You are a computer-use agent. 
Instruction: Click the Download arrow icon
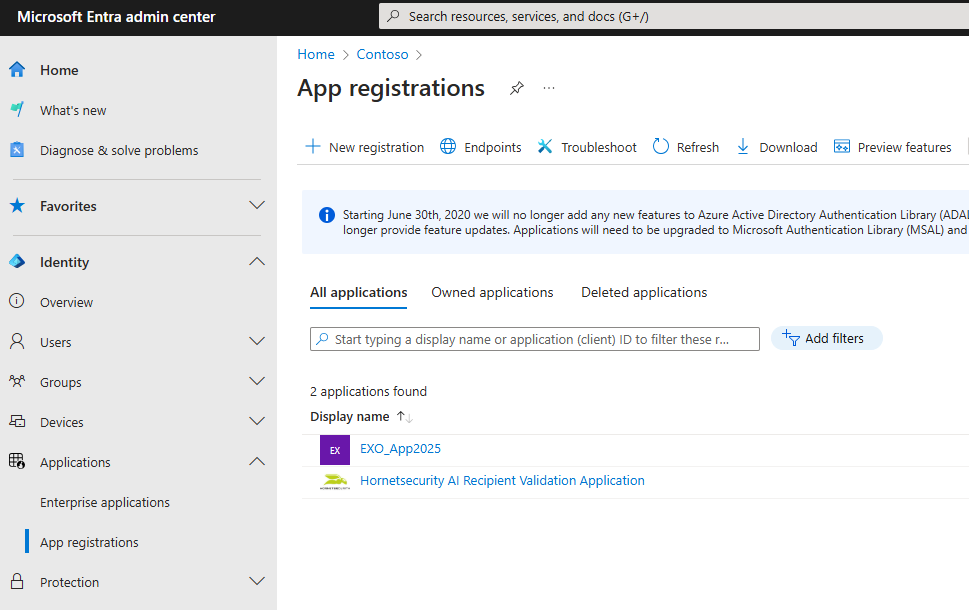tap(743, 146)
